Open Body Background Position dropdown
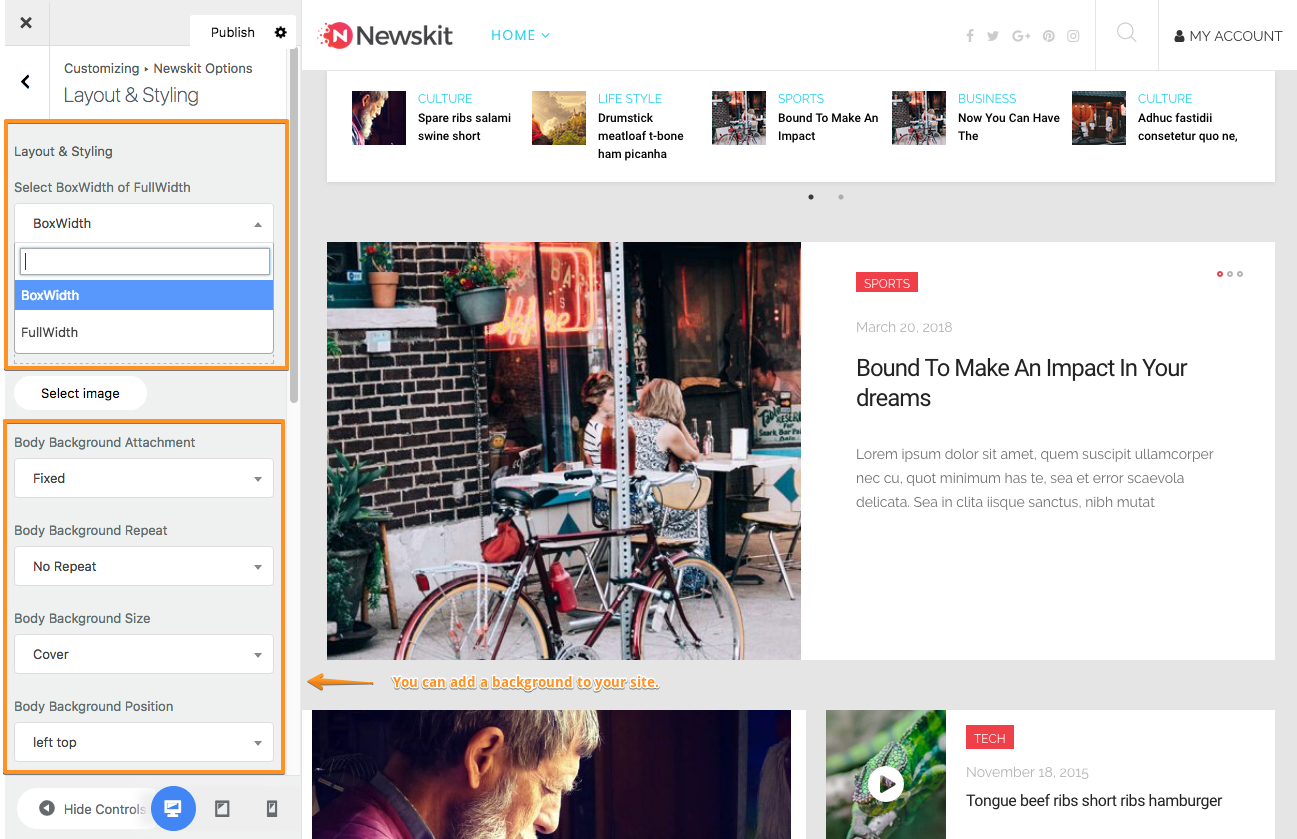1297x839 pixels. coord(144,742)
